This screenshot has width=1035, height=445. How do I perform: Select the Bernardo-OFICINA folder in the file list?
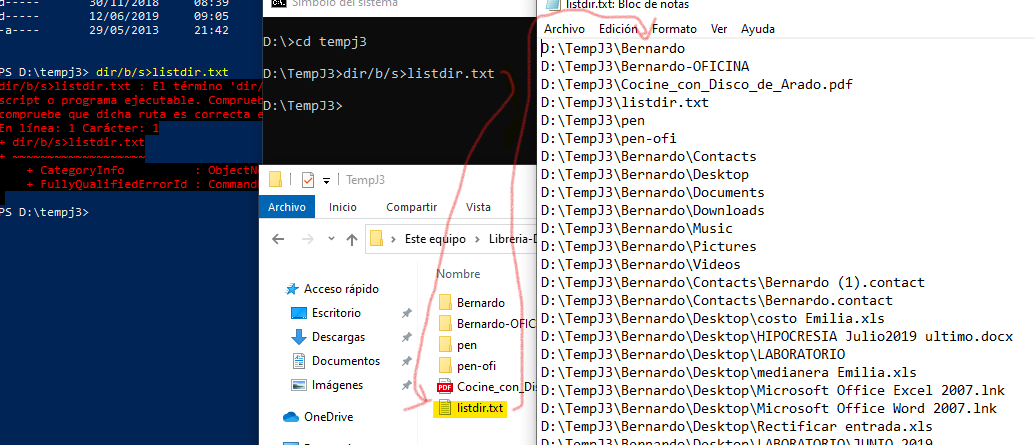point(486,324)
